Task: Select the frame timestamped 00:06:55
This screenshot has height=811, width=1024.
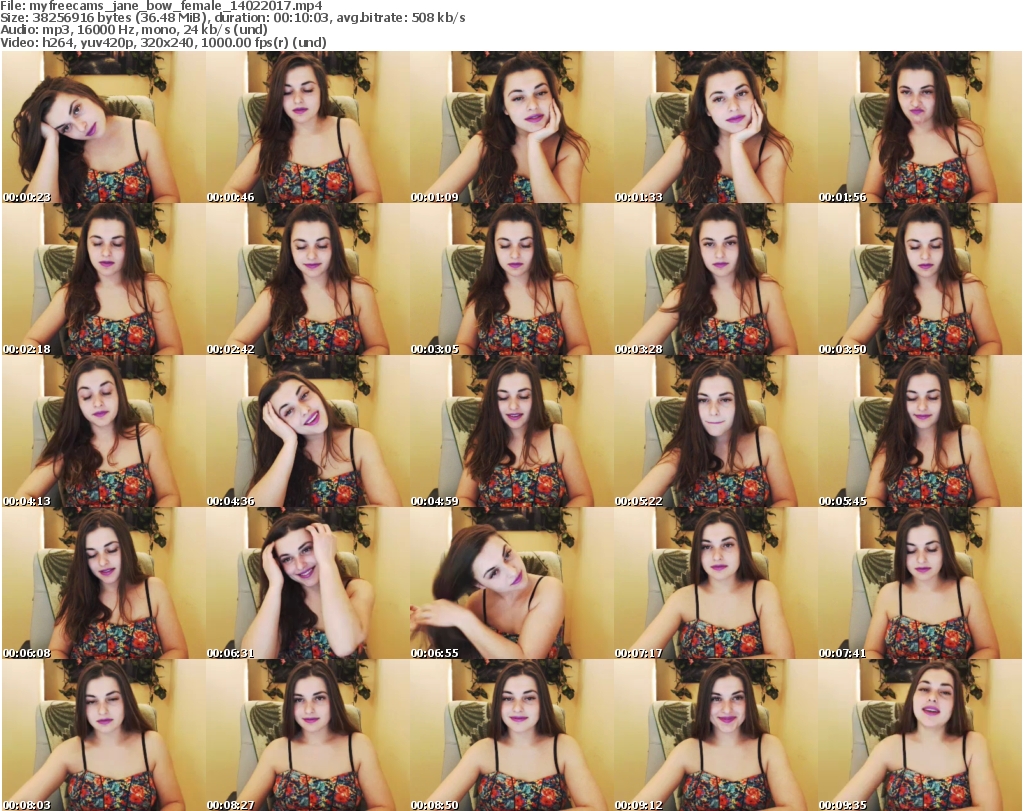Action: click(511, 583)
